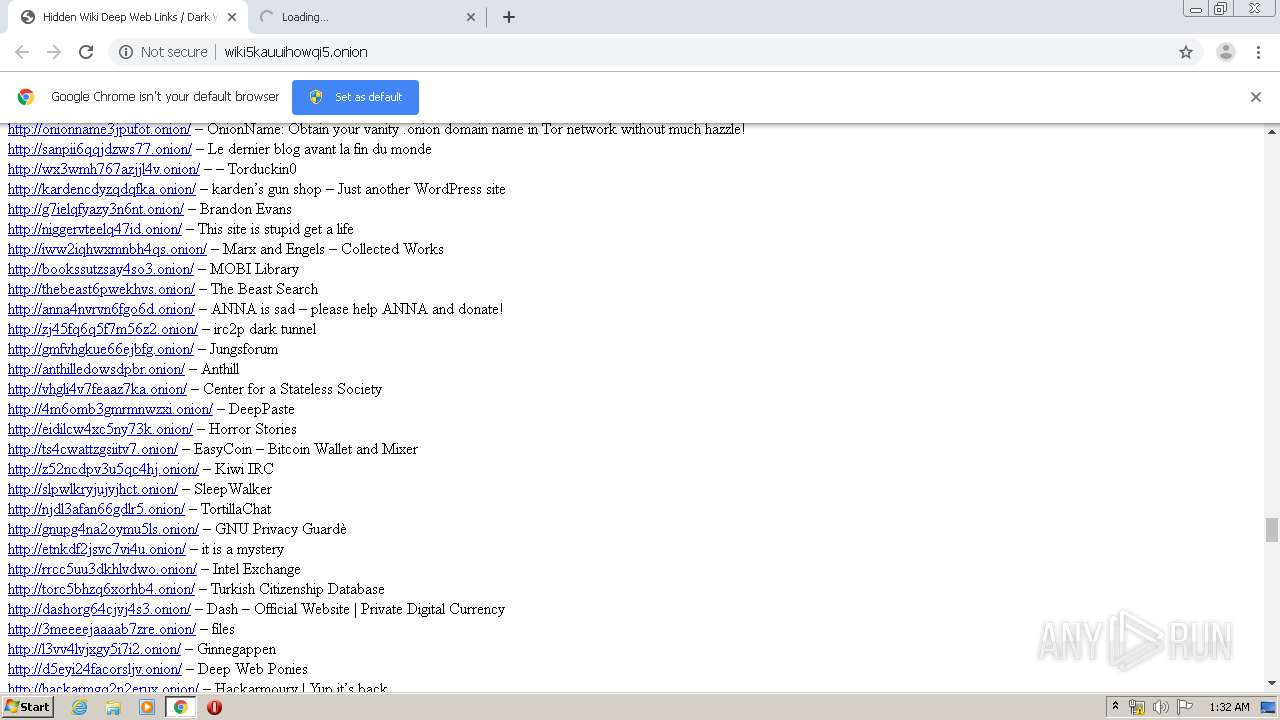Select Chrome taskbar button
Viewport: 1280px width, 720px height.
(x=181, y=707)
